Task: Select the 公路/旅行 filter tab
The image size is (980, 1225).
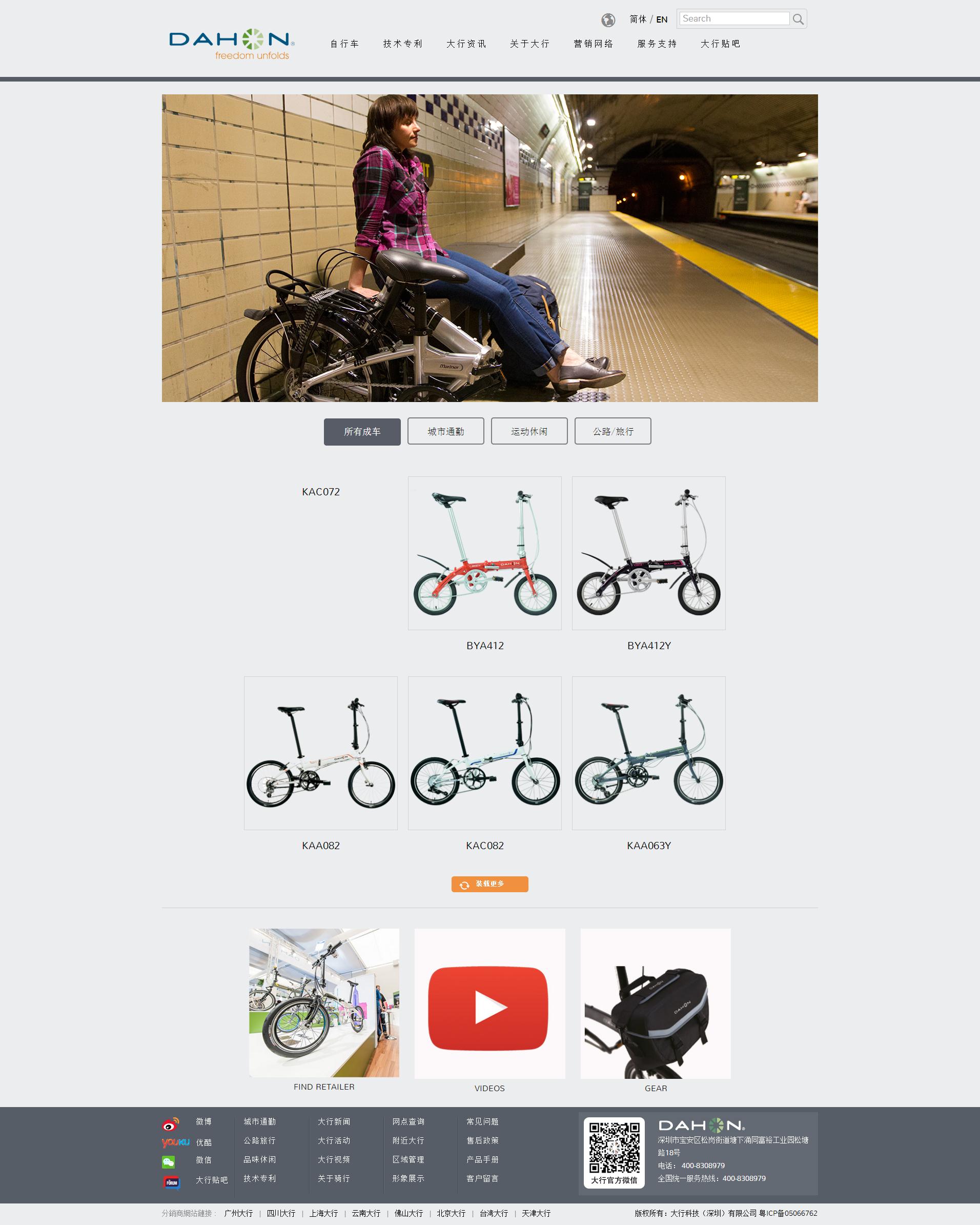Action: tap(613, 431)
